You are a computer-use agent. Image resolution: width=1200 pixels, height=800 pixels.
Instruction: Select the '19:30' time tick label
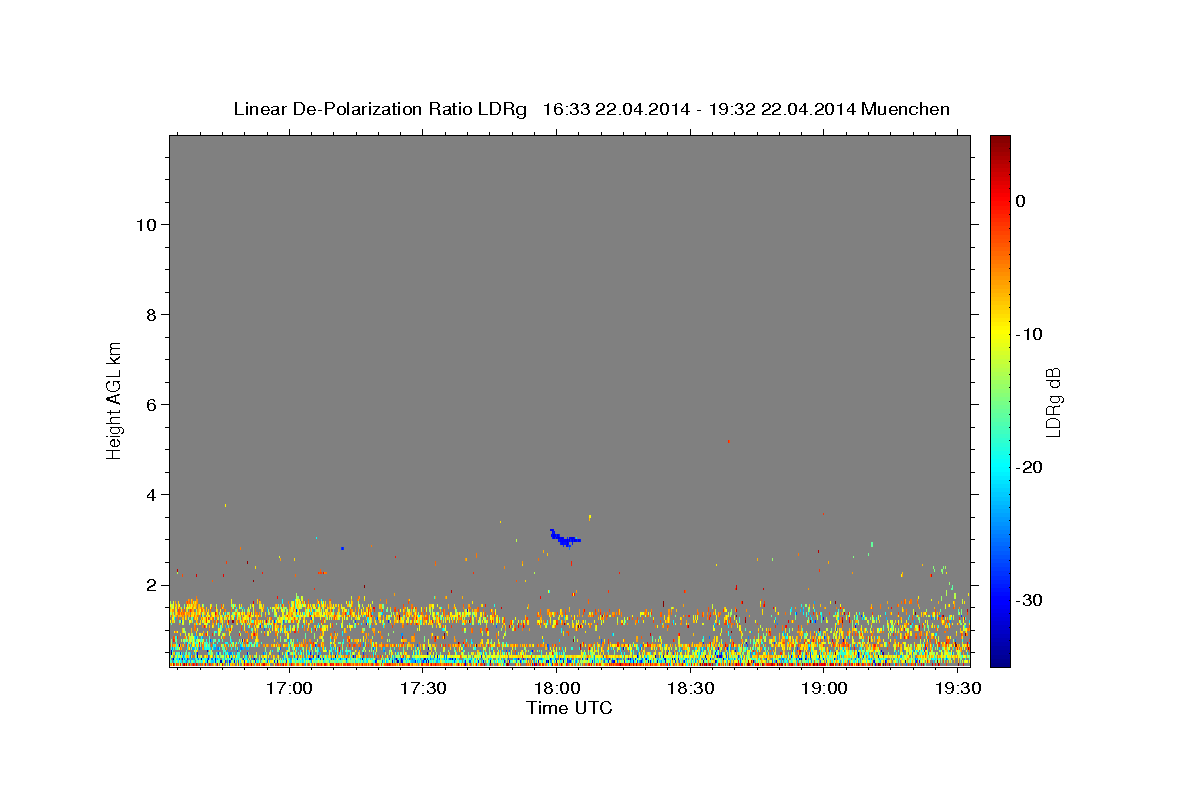[957, 689]
